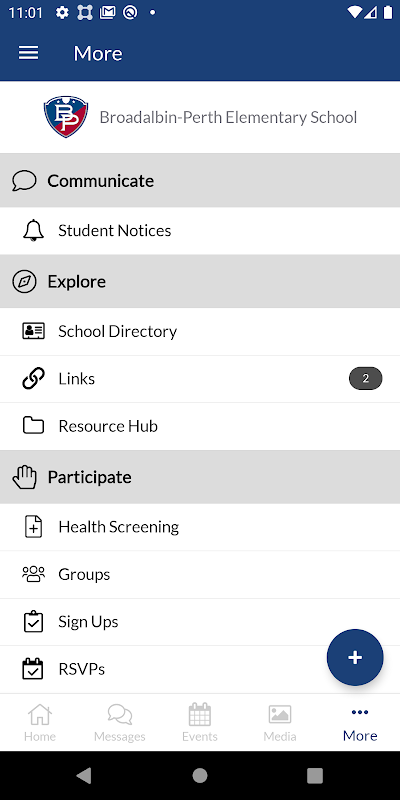Tap the Sign Ups clipboard icon

33,621
